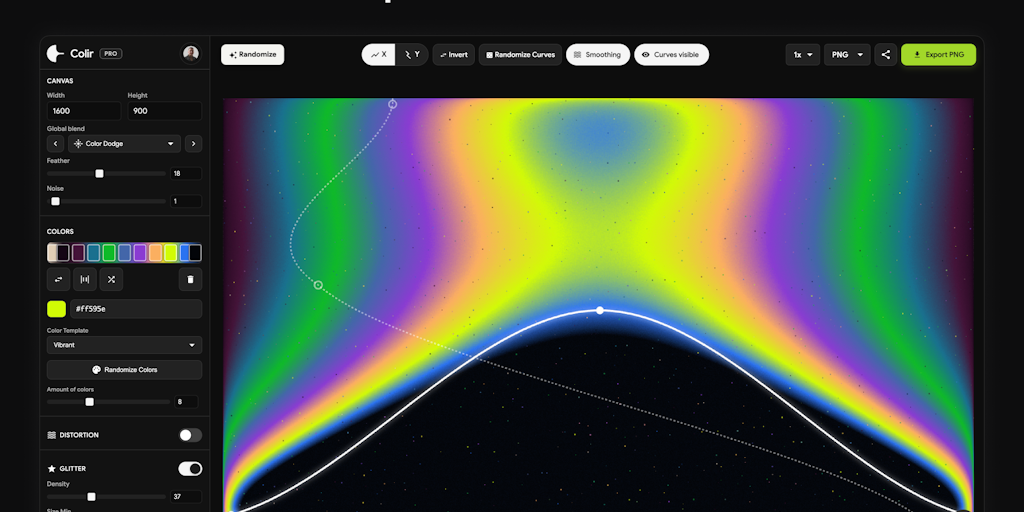Click the Export PNG button
1024x512 pixels.
tap(938, 55)
